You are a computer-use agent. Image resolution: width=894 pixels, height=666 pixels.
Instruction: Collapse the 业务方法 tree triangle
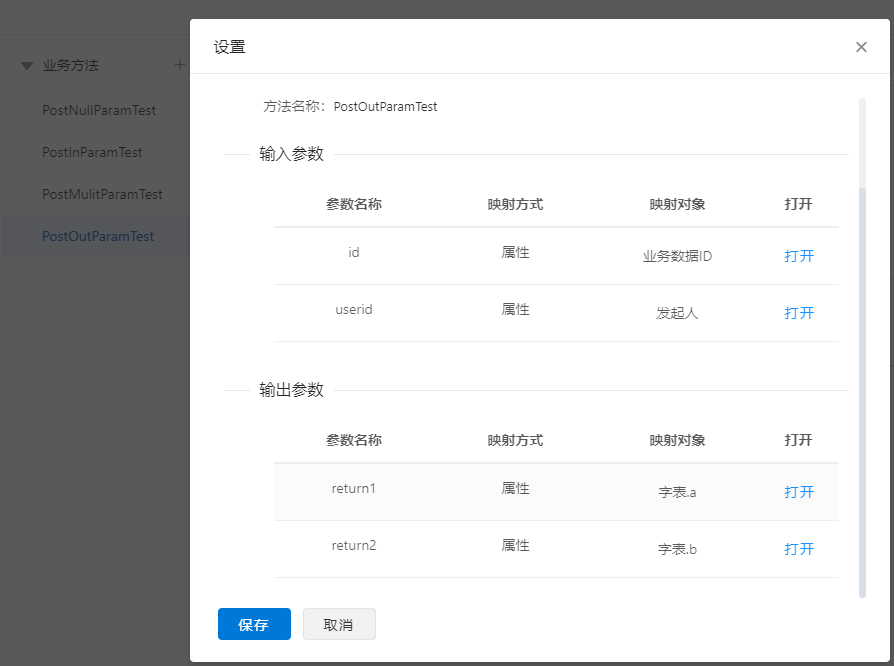pyautogui.click(x=27, y=66)
